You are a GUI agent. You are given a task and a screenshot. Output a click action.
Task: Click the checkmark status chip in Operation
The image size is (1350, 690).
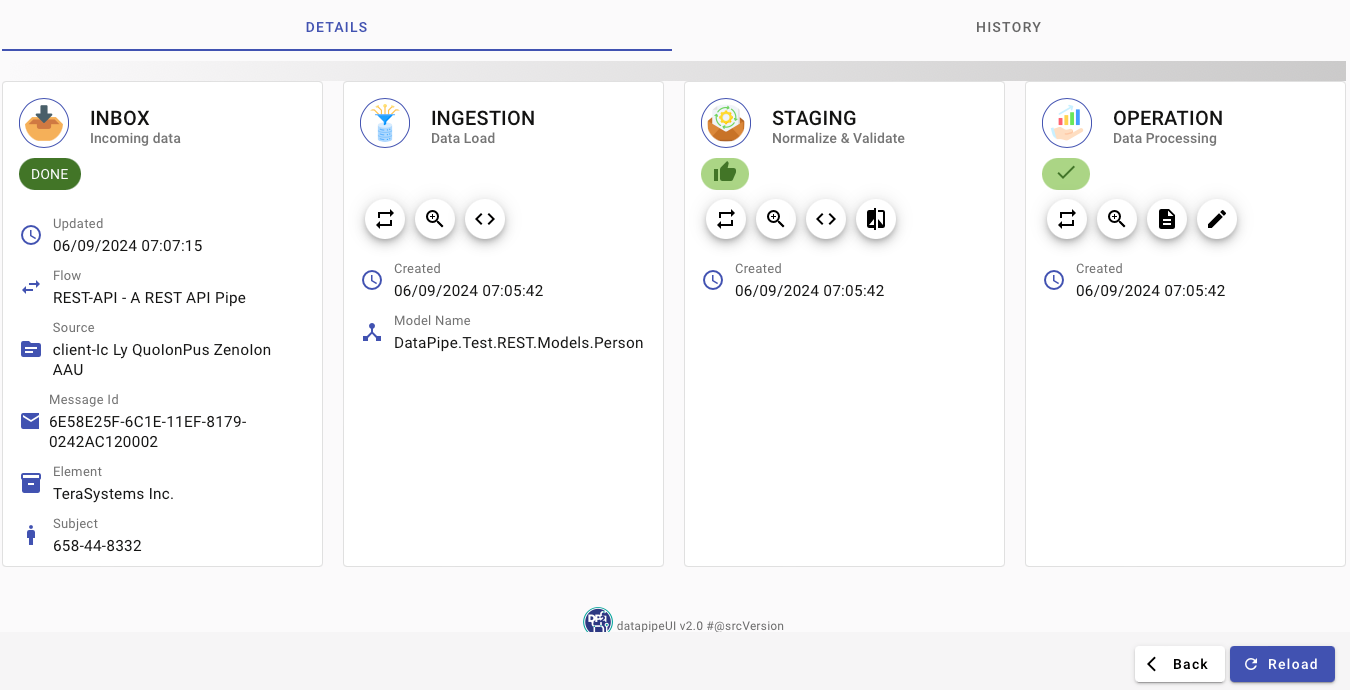point(1066,174)
